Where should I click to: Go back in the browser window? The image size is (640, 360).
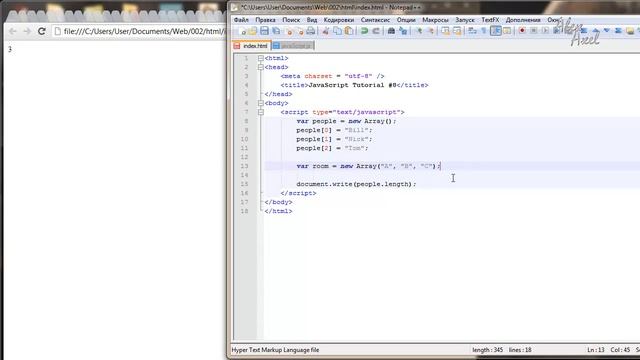click(13, 31)
